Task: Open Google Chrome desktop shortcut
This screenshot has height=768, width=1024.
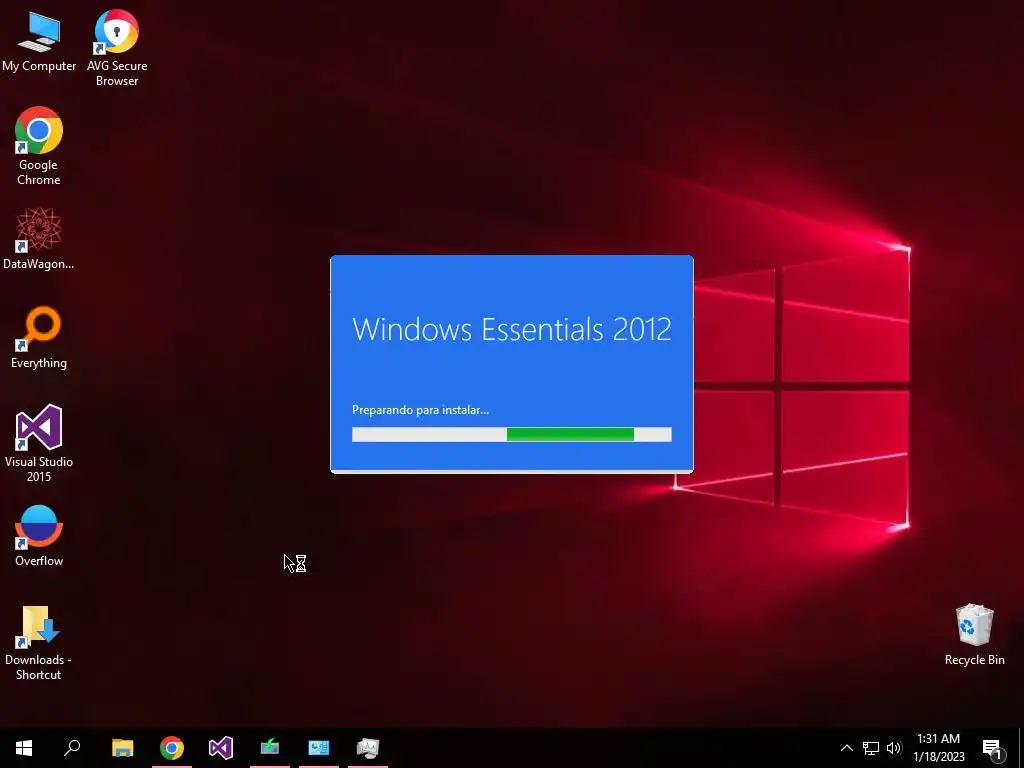Action: [39, 146]
